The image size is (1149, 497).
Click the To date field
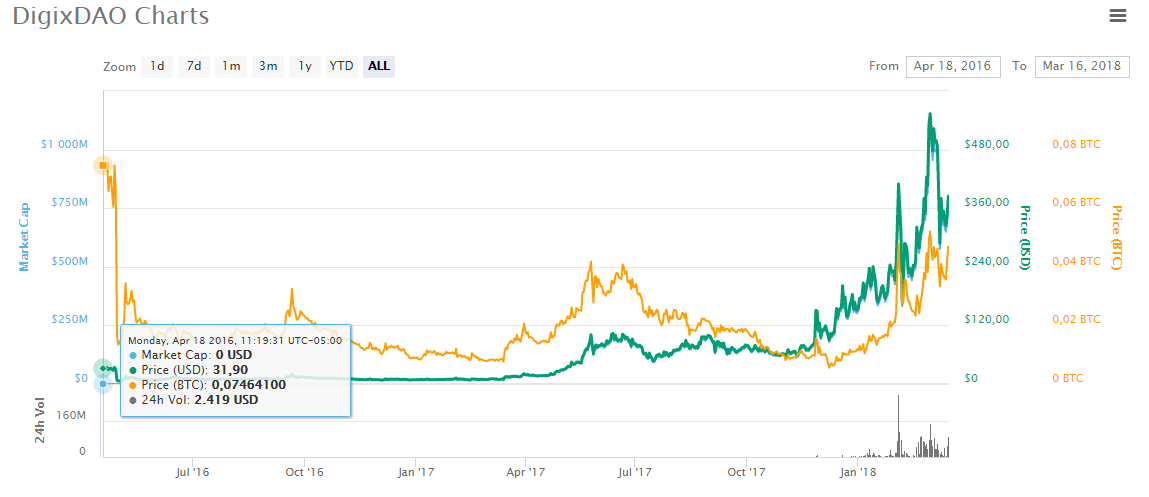(x=1082, y=66)
